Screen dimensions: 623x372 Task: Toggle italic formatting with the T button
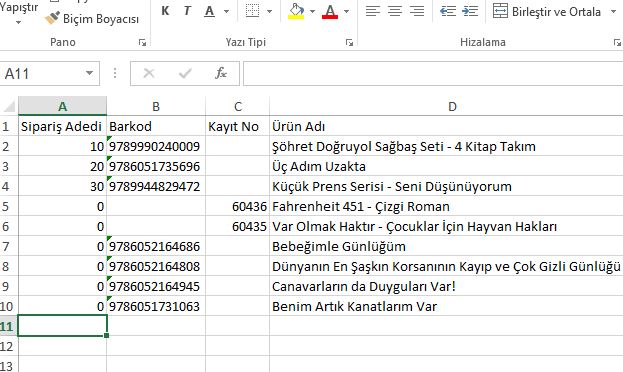point(187,11)
